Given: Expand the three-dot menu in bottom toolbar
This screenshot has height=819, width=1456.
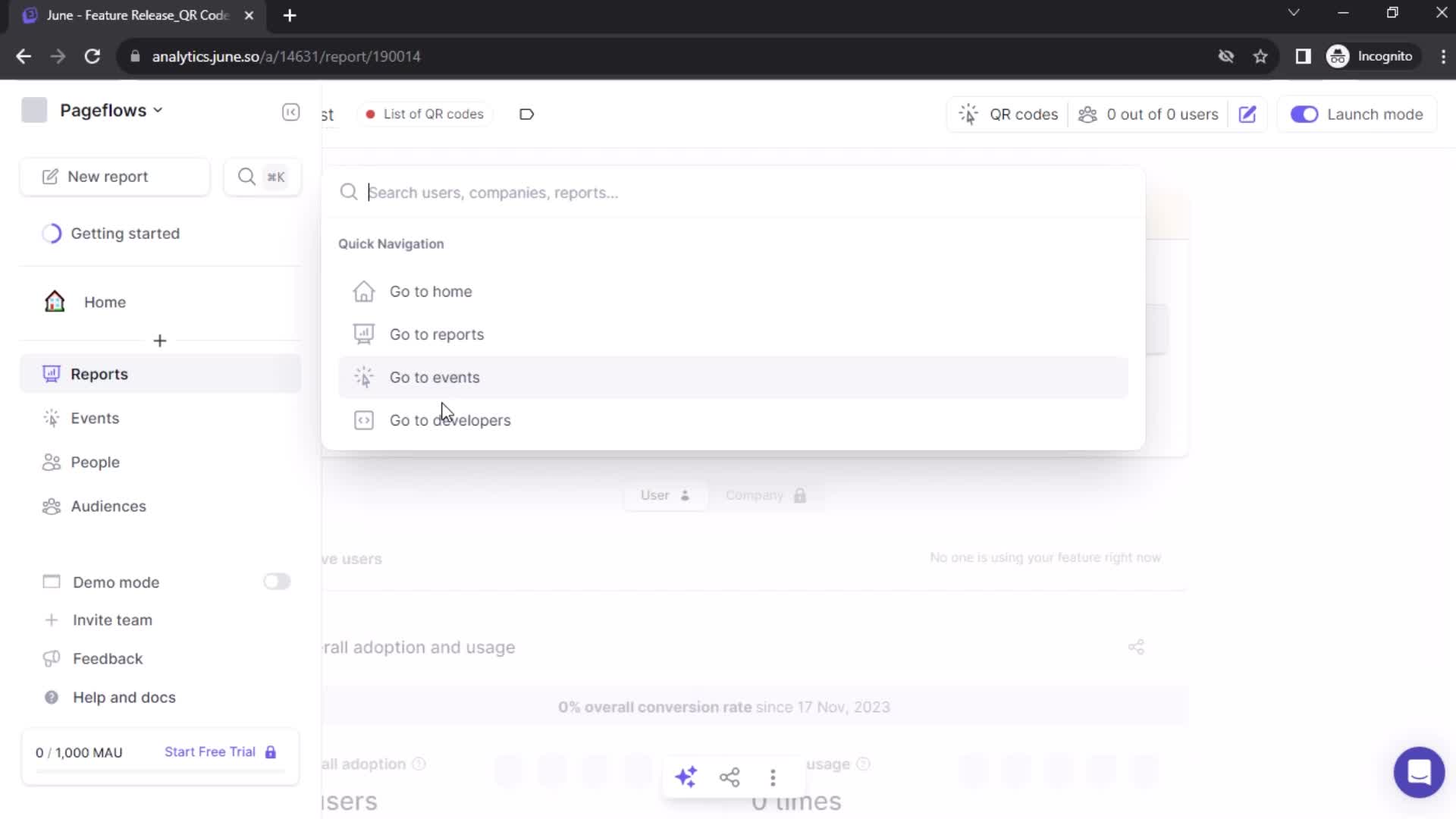Looking at the screenshot, I should coord(773,776).
